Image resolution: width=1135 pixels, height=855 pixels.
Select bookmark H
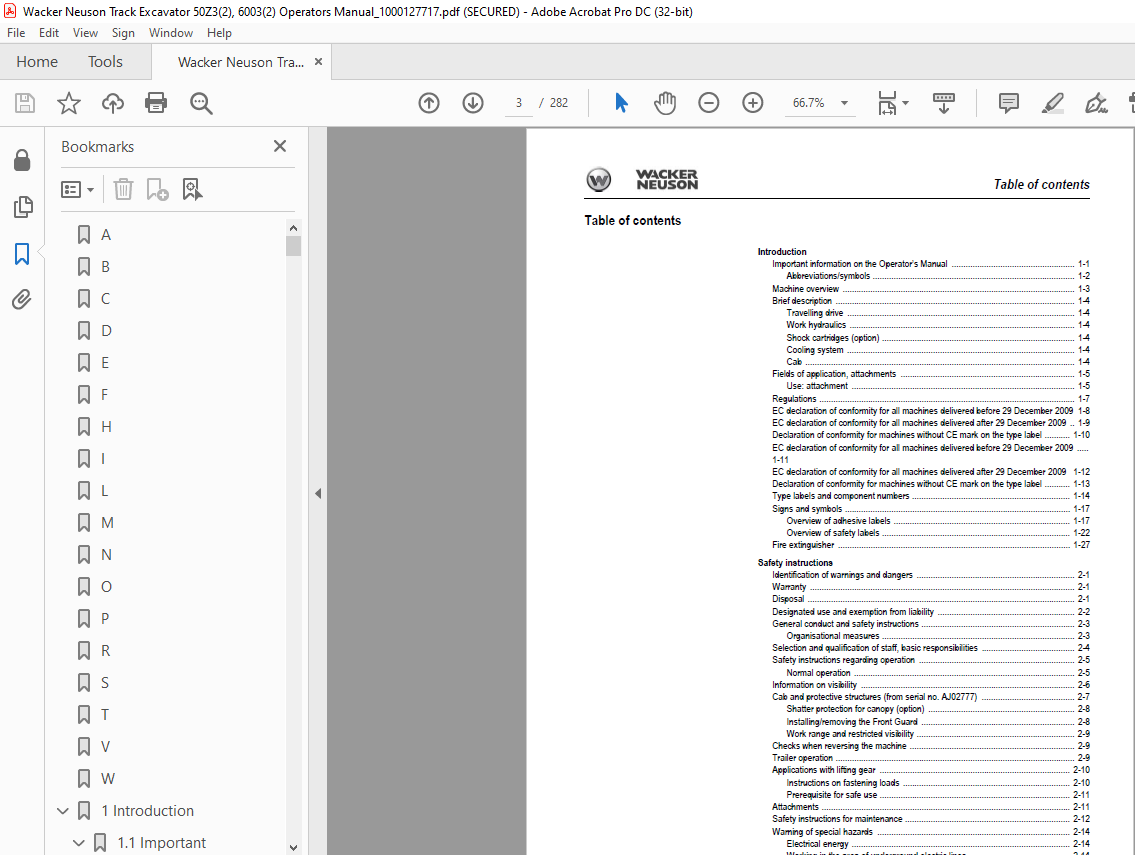[x=106, y=426]
